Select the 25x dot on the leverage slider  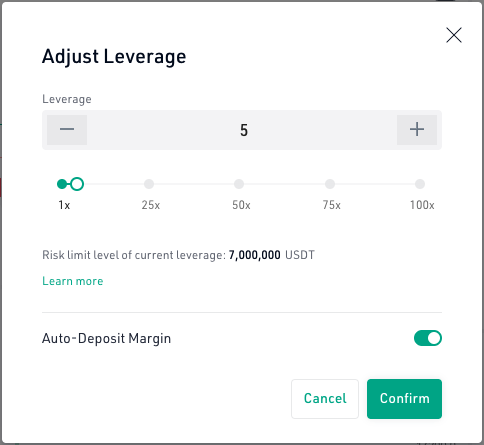point(149,184)
